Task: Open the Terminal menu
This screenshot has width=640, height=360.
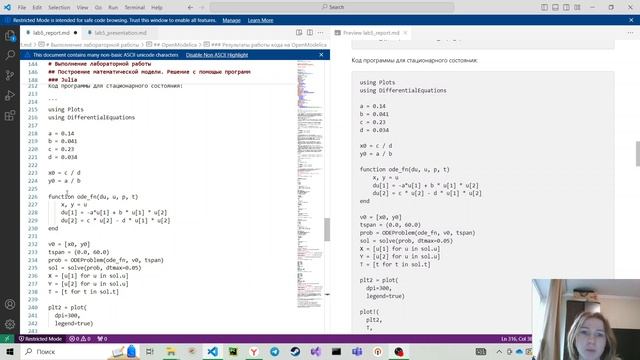Action: pos(135,7)
